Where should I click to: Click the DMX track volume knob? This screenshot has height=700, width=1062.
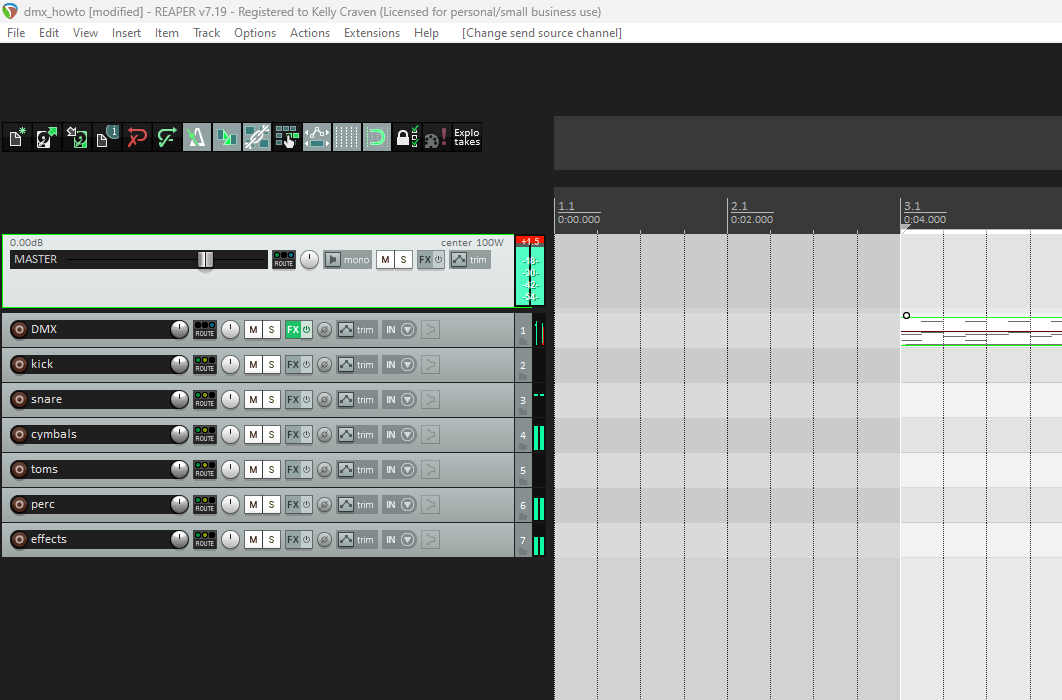(179, 330)
